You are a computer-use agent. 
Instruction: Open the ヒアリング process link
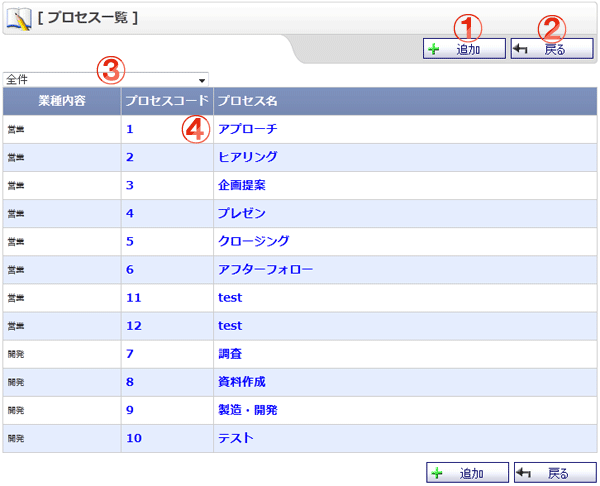point(248,157)
